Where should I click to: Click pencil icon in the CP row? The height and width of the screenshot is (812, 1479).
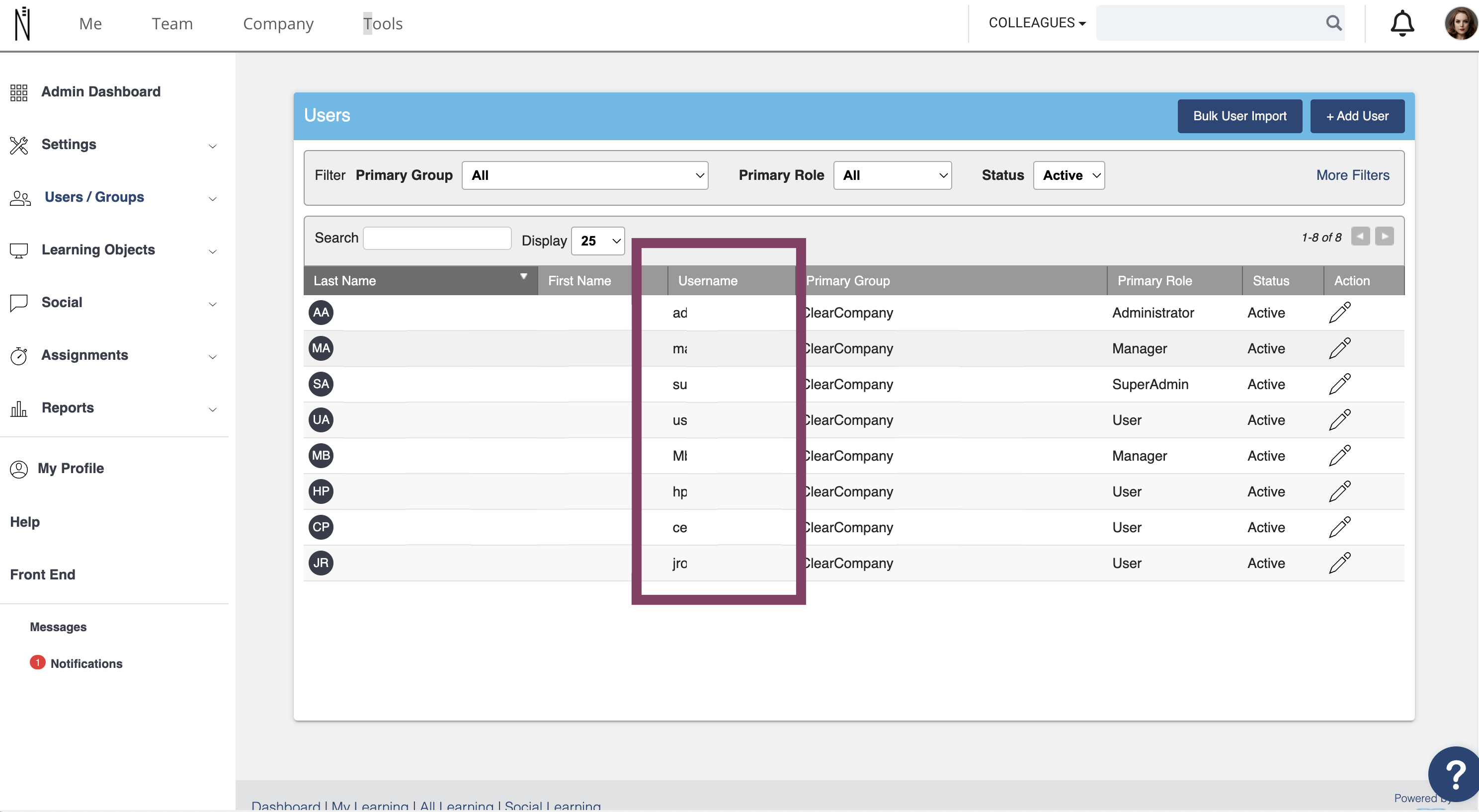point(1339,527)
